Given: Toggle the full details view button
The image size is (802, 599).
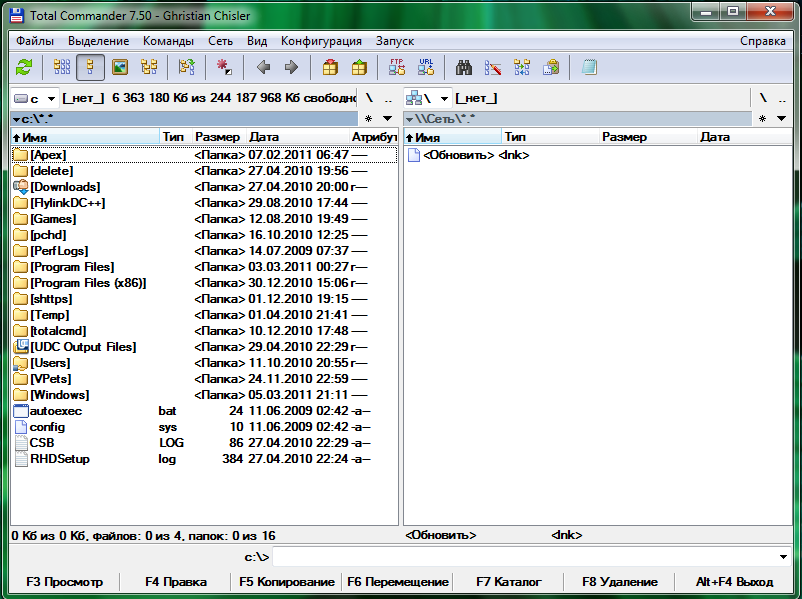Looking at the screenshot, I should pos(91,68).
